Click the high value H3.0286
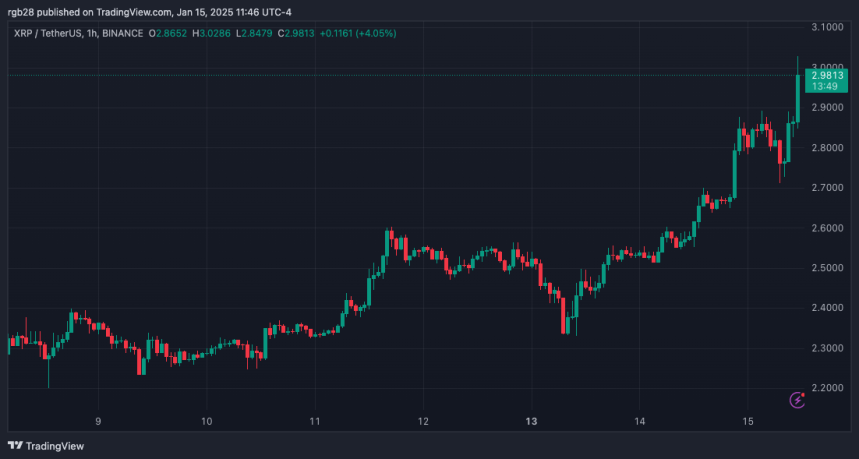This screenshot has height=459, width=859. pyautogui.click(x=211, y=33)
